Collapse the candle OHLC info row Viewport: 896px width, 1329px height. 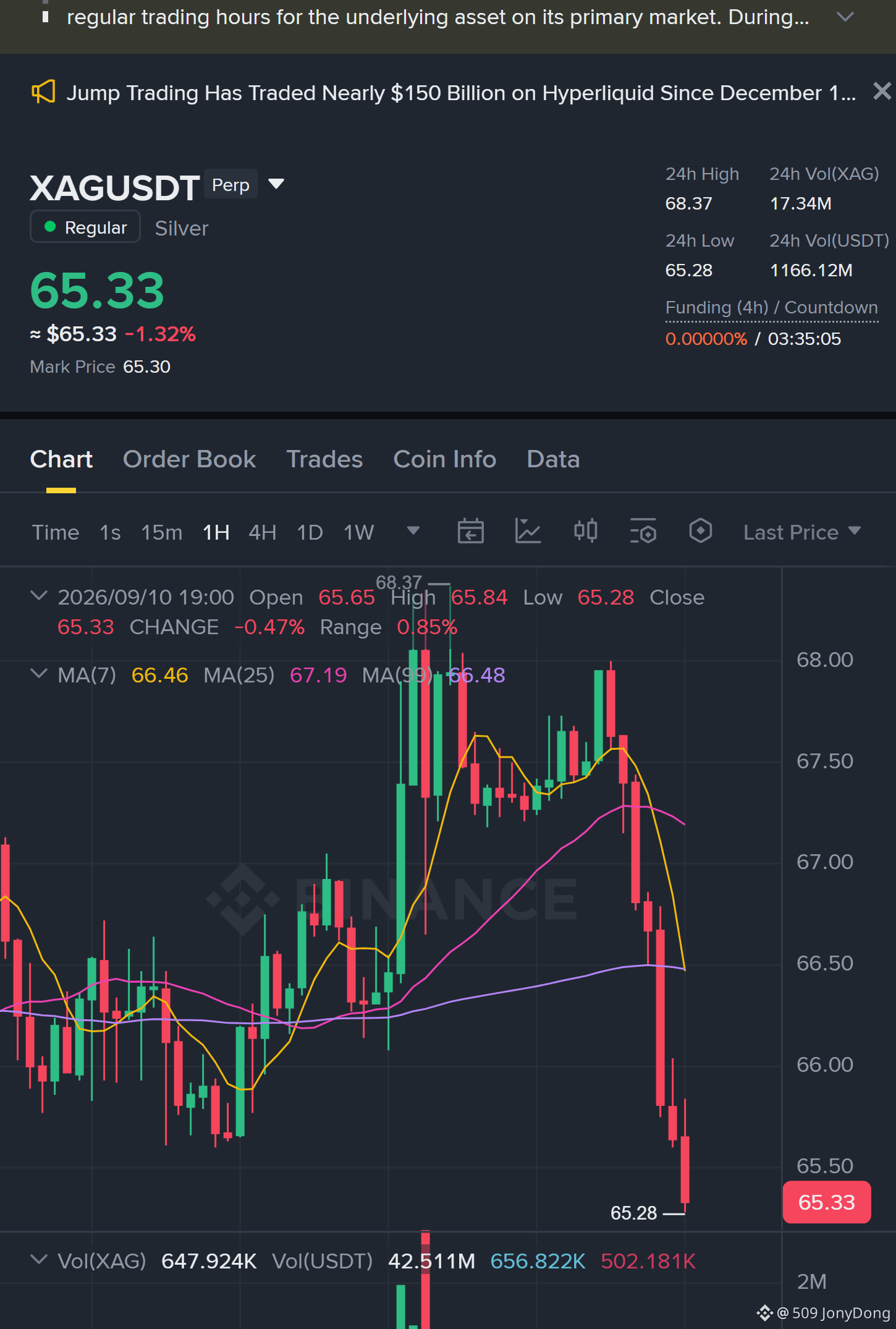(x=39, y=596)
